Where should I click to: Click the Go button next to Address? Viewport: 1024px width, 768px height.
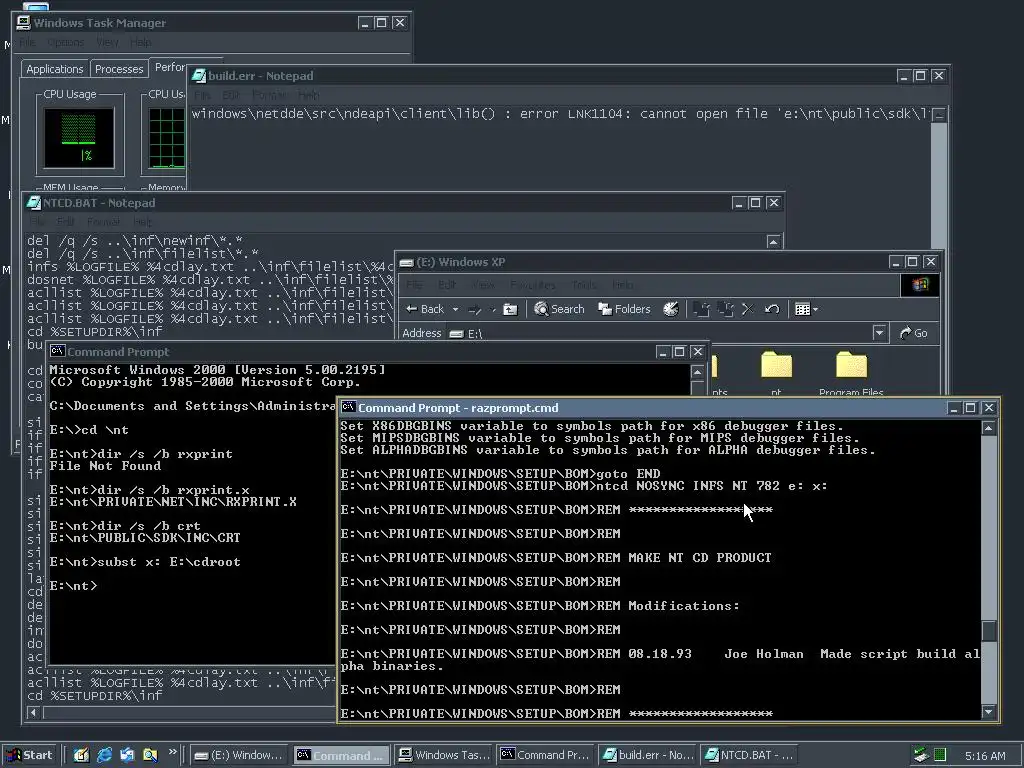(x=914, y=333)
